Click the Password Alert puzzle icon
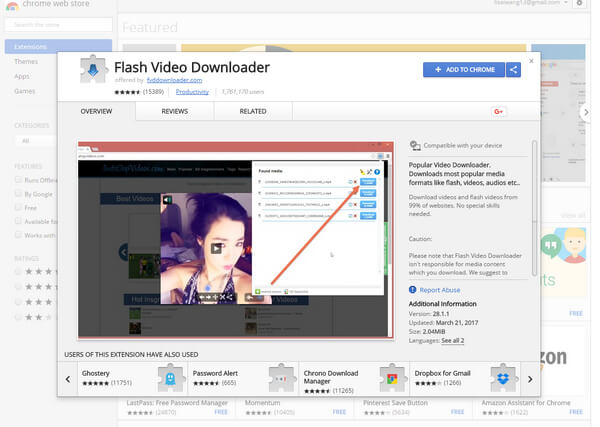 [282, 378]
